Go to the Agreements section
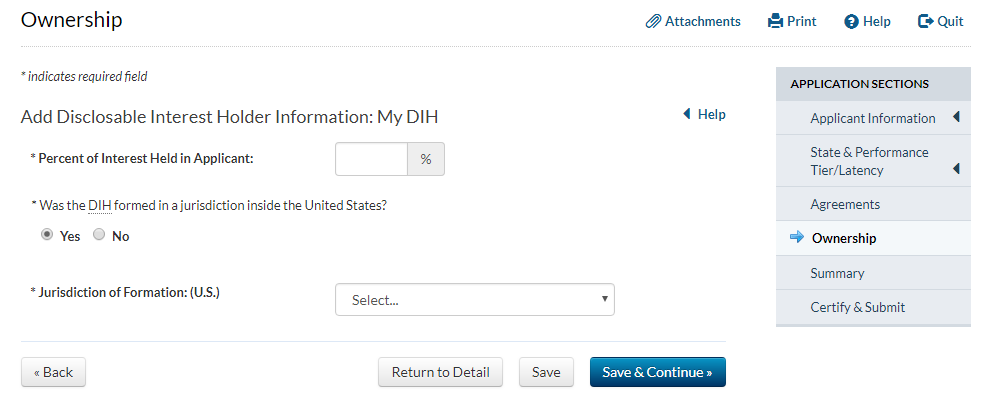The width and height of the screenshot is (987, 397). (x=845, y=204)
